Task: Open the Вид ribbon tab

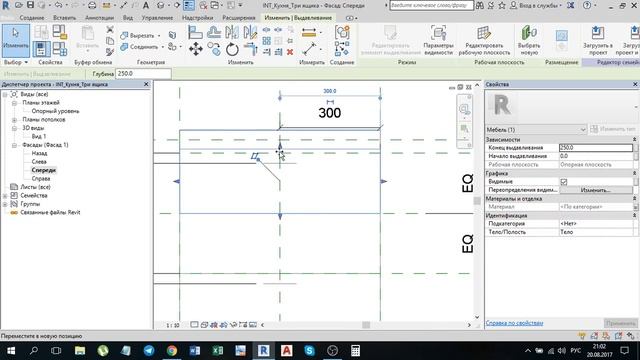Action: 128,18
